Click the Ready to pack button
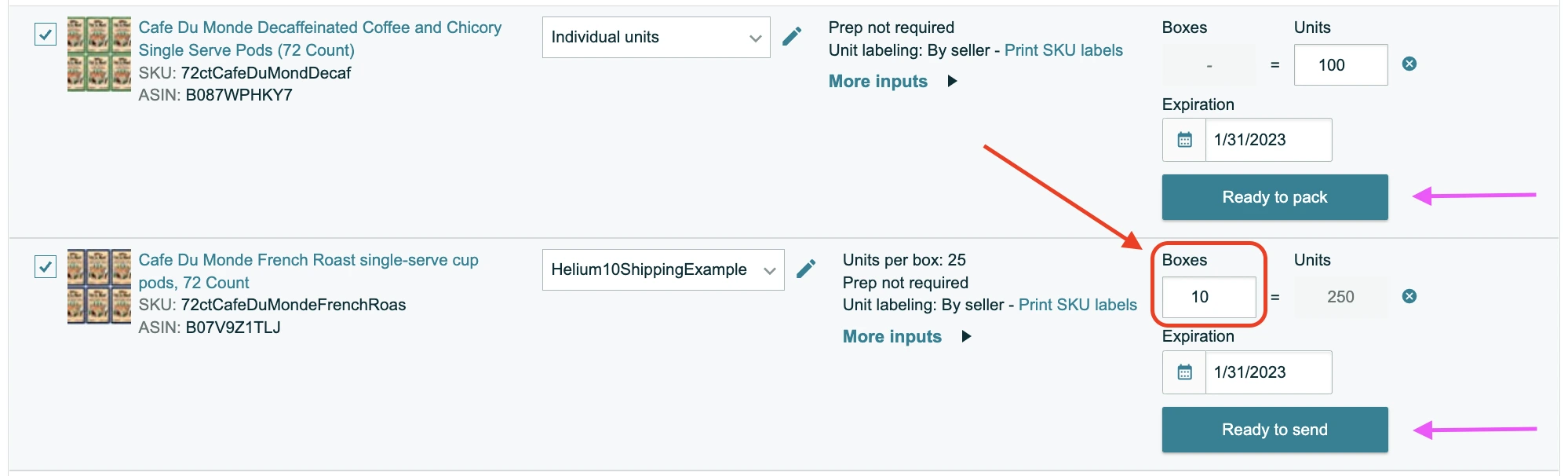 pyautogui.click(x=1274, y=196)
